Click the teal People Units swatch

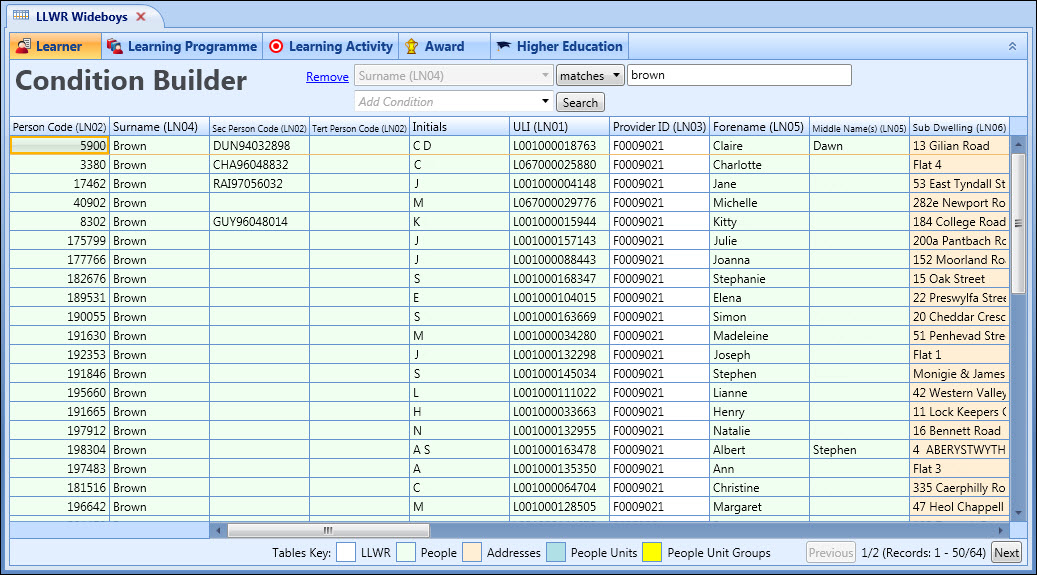(556, 553)
